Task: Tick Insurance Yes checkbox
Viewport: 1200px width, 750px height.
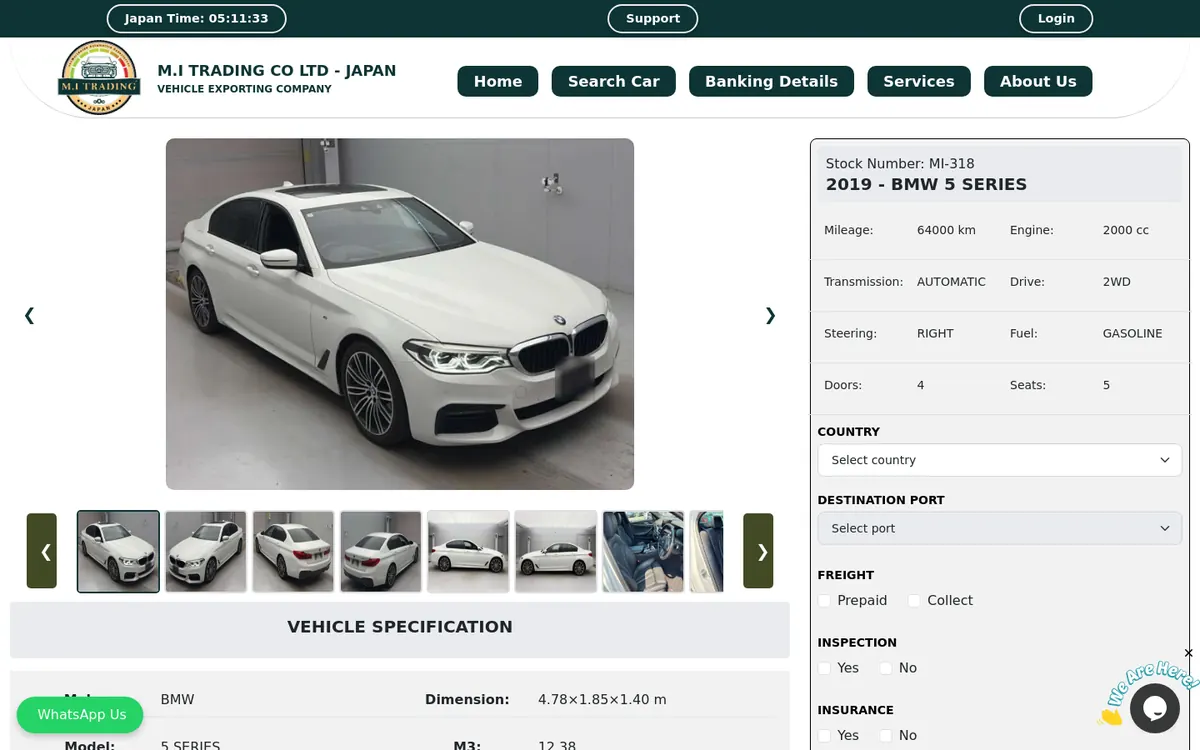Action: pyautogui.click(x=824, y=735)
